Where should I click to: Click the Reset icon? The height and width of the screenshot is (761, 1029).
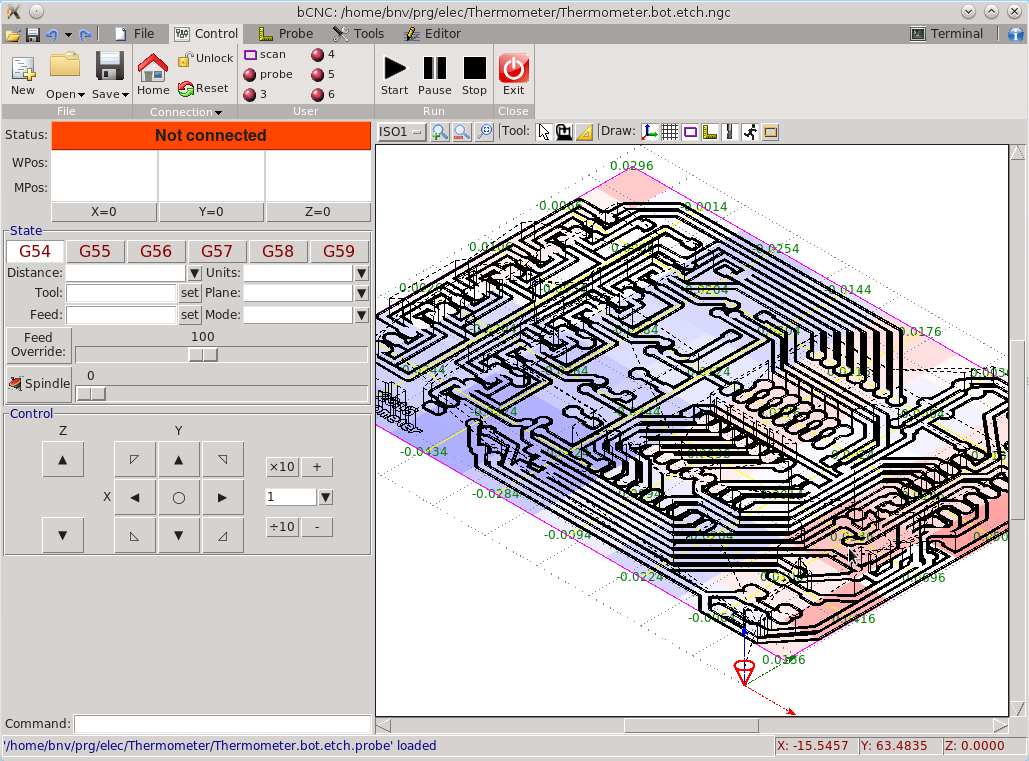[x=203, y=88]
